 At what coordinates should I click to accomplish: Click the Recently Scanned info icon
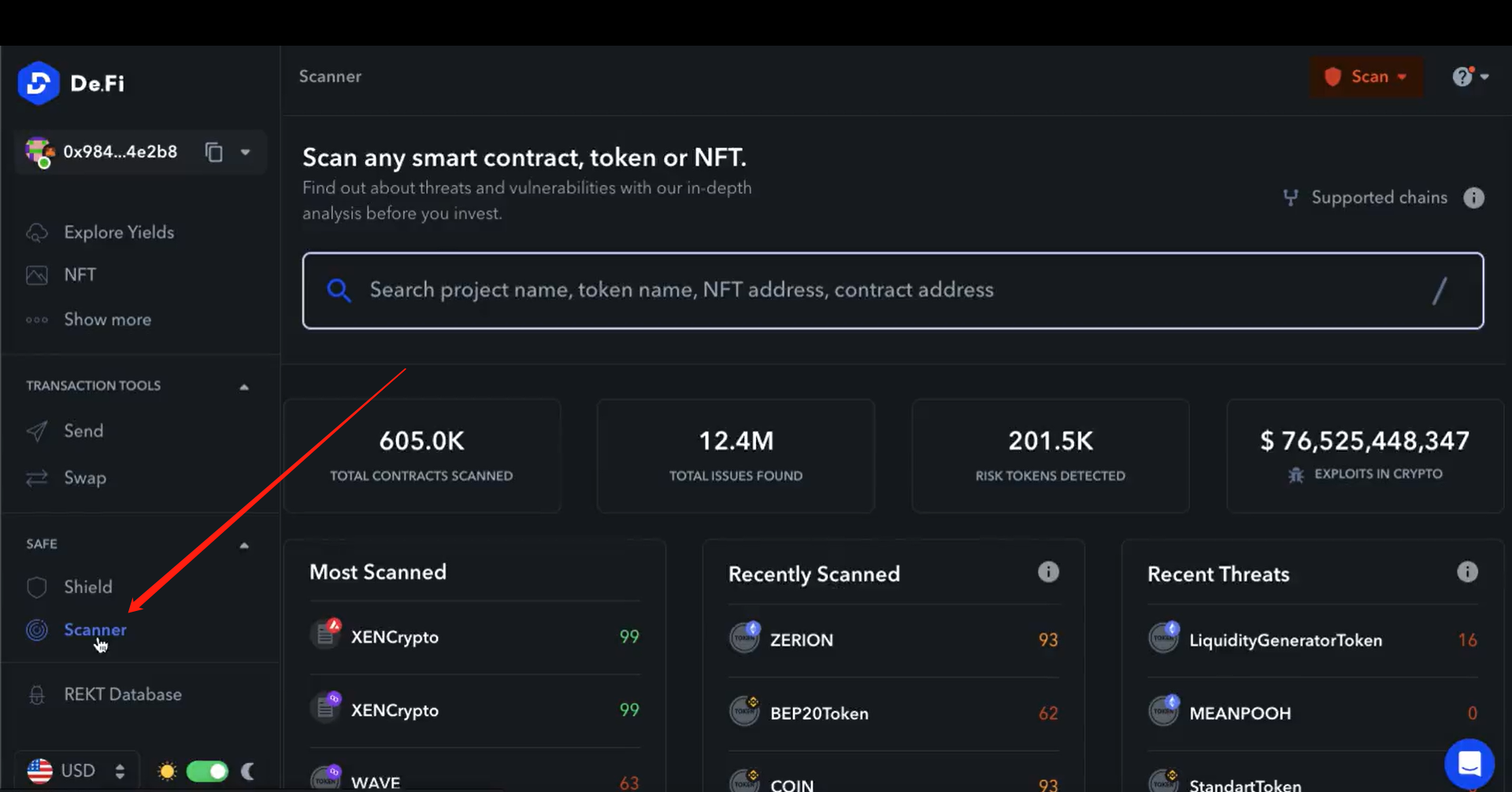pos(1048,572)
